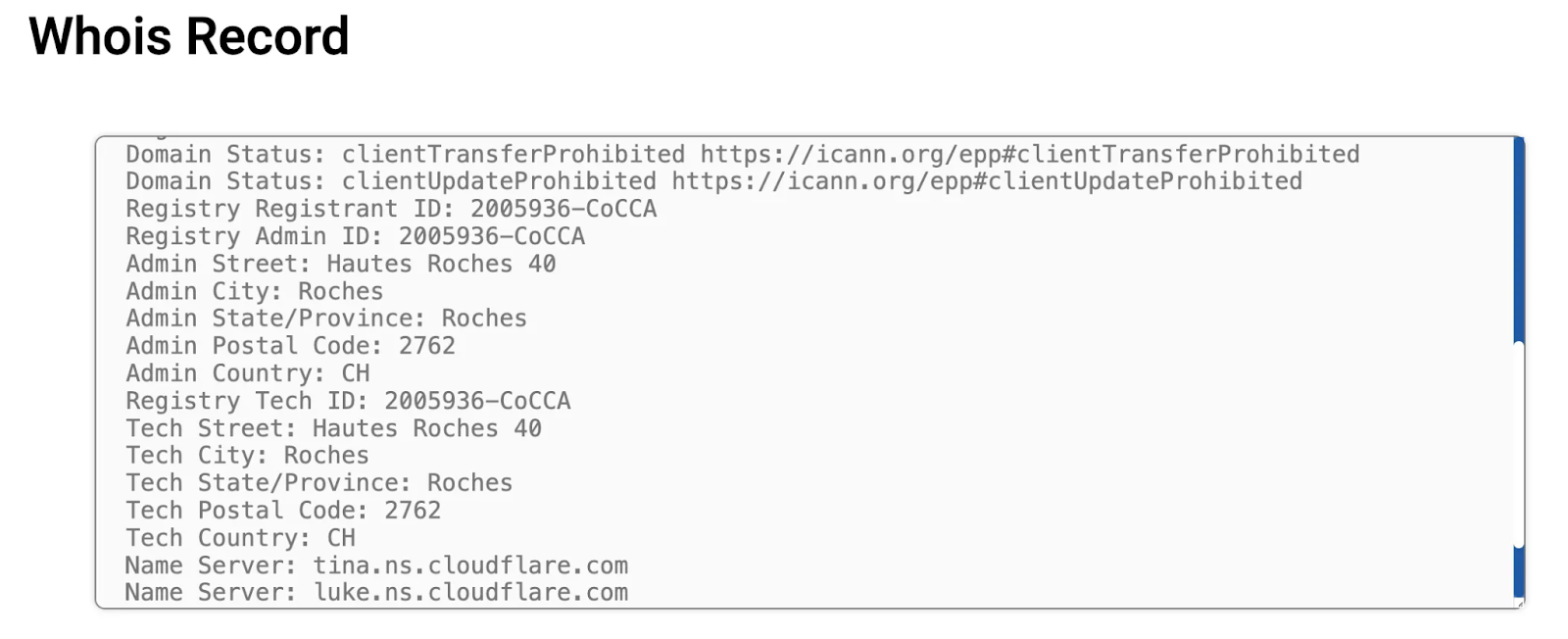Click the Registry Registrant ID line
Screen dimensions: 1568x639
point(391,209)
